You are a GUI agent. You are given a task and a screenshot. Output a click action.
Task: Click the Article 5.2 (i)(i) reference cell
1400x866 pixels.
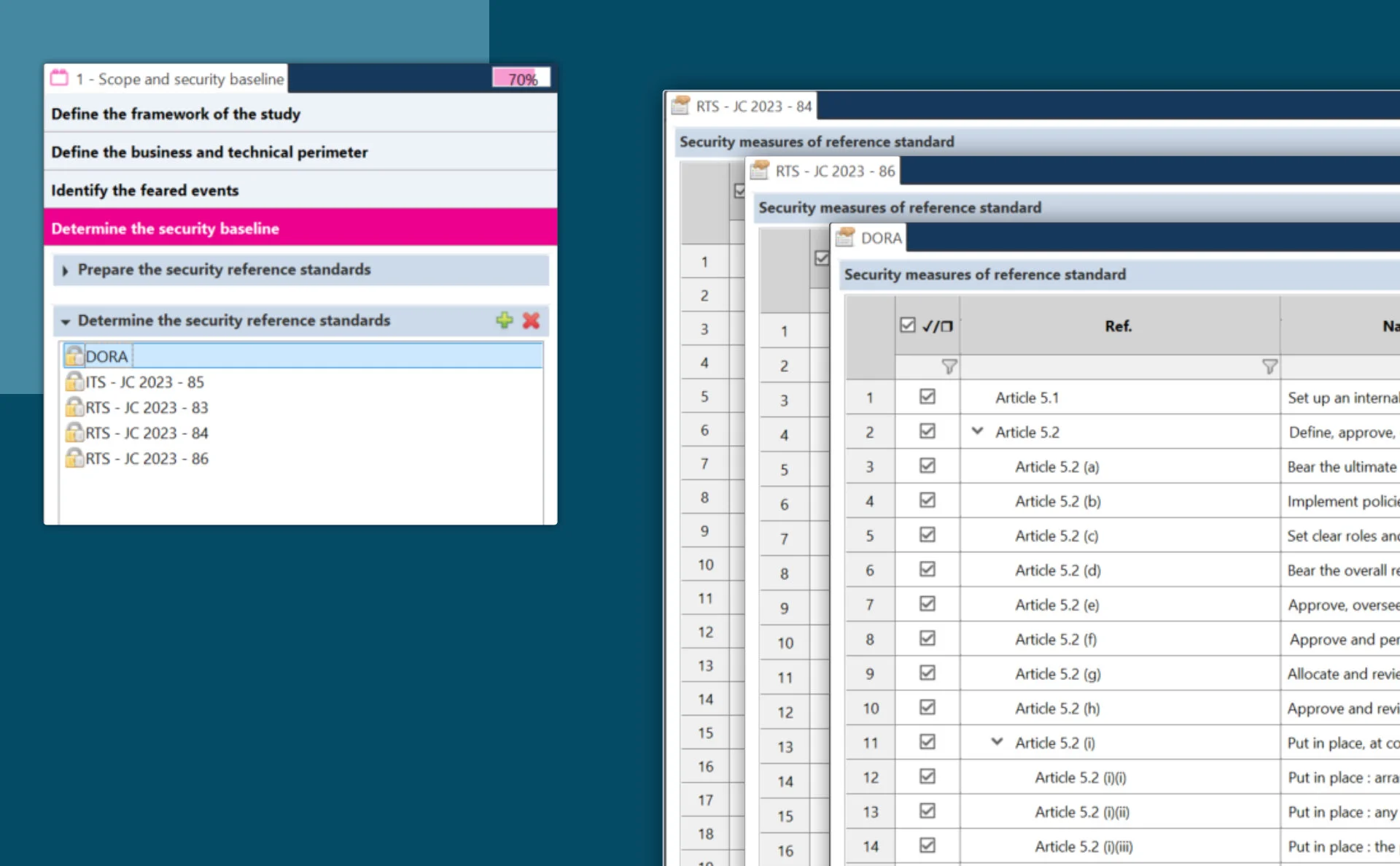(x=1119, y=777)
